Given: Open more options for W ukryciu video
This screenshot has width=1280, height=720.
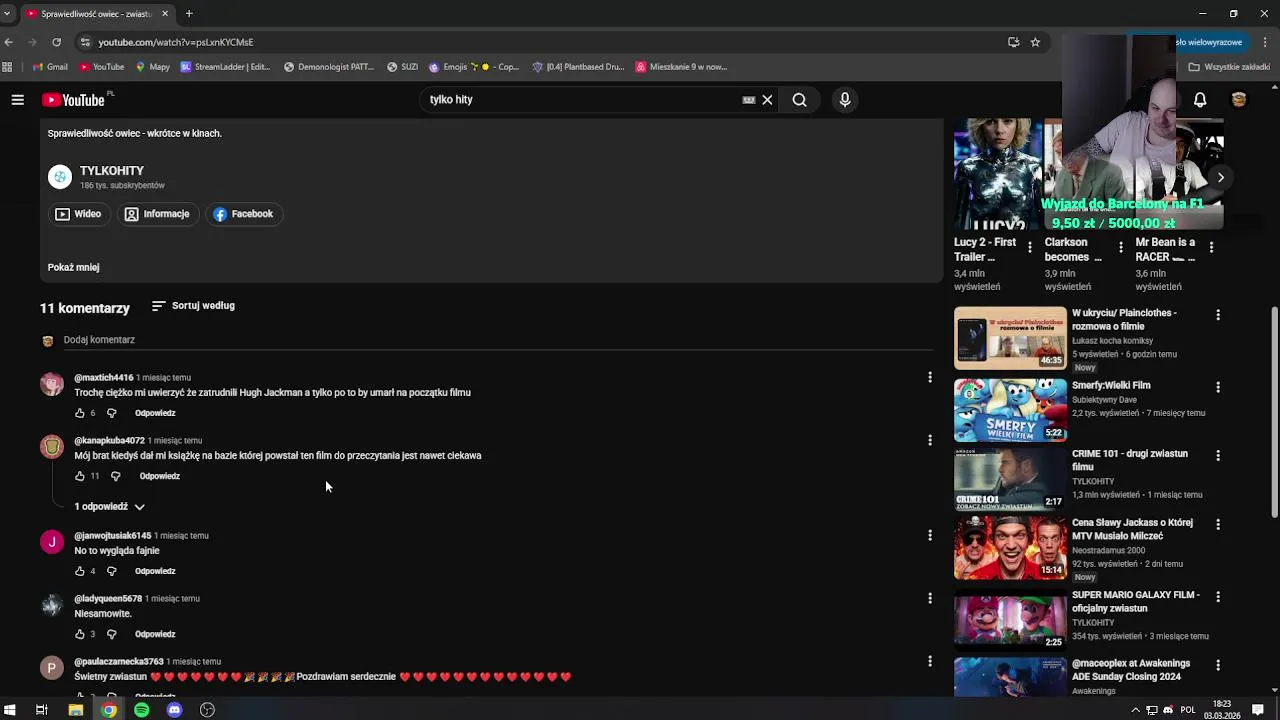Looking at the screenshot, I should [1218, 314].
